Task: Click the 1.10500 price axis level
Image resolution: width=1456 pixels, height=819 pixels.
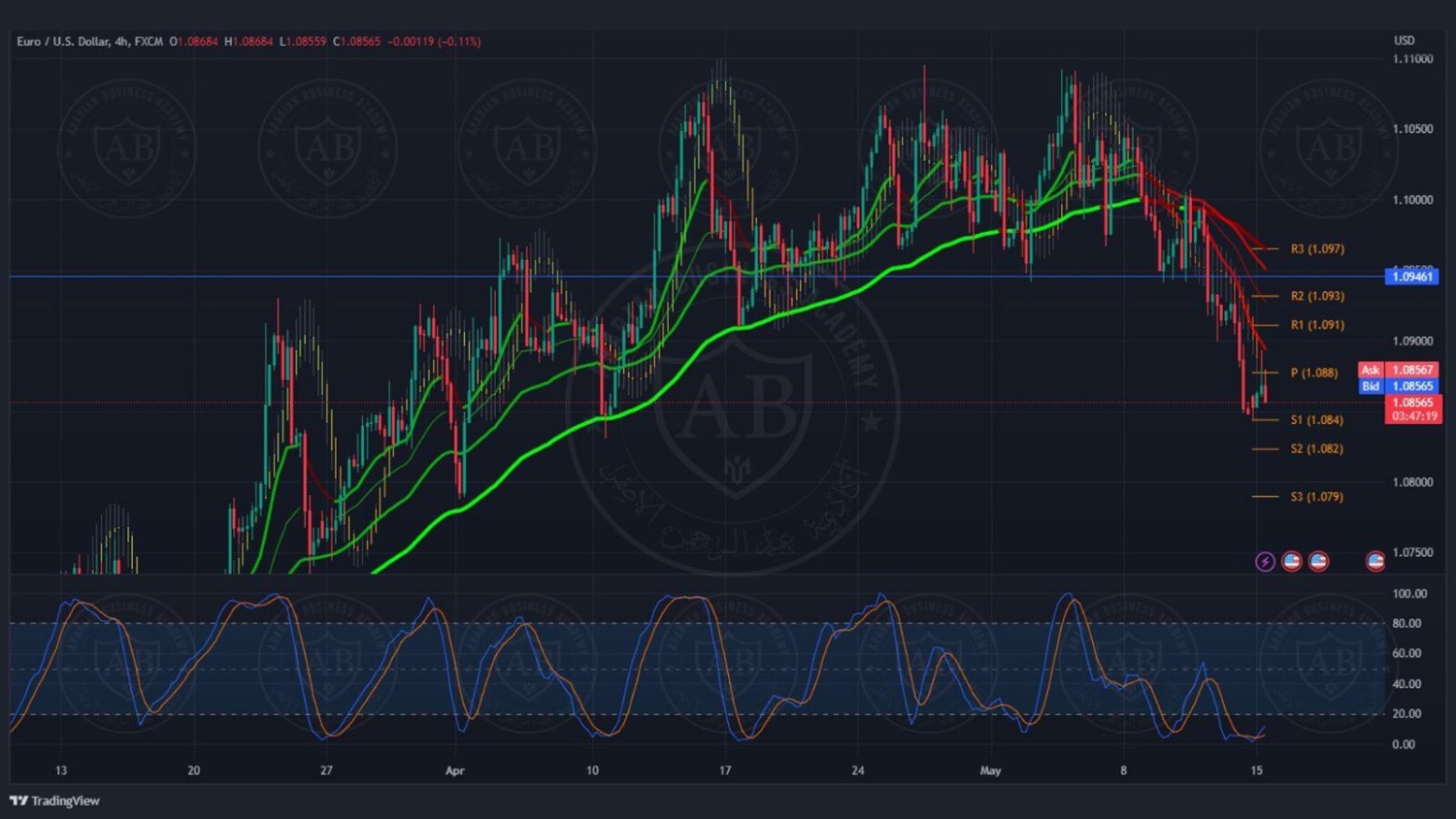Action: 1413,129
